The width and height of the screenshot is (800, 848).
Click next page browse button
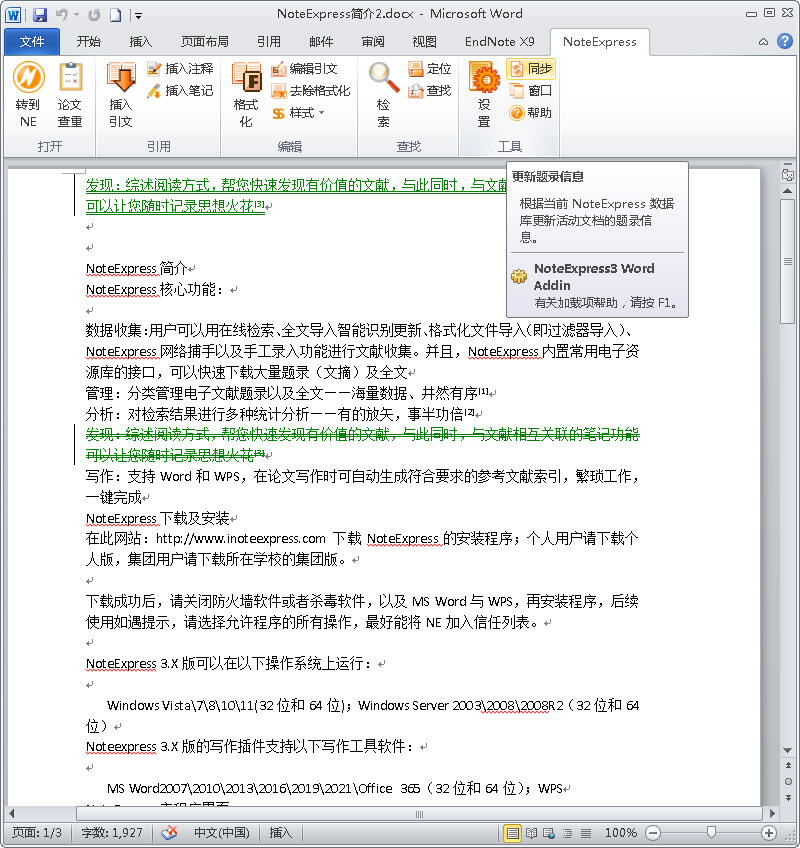point(788,798)
